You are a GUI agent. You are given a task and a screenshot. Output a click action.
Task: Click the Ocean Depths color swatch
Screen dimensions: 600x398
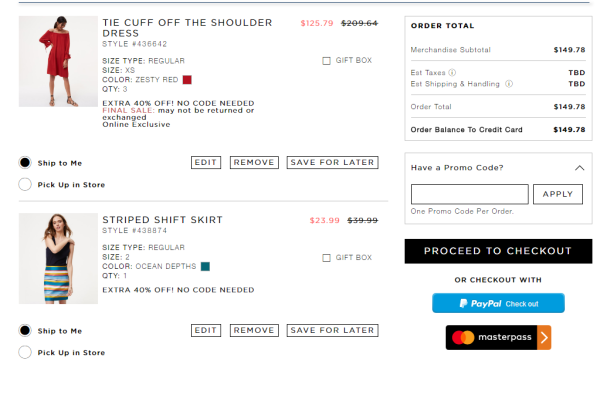click(205, 266)
